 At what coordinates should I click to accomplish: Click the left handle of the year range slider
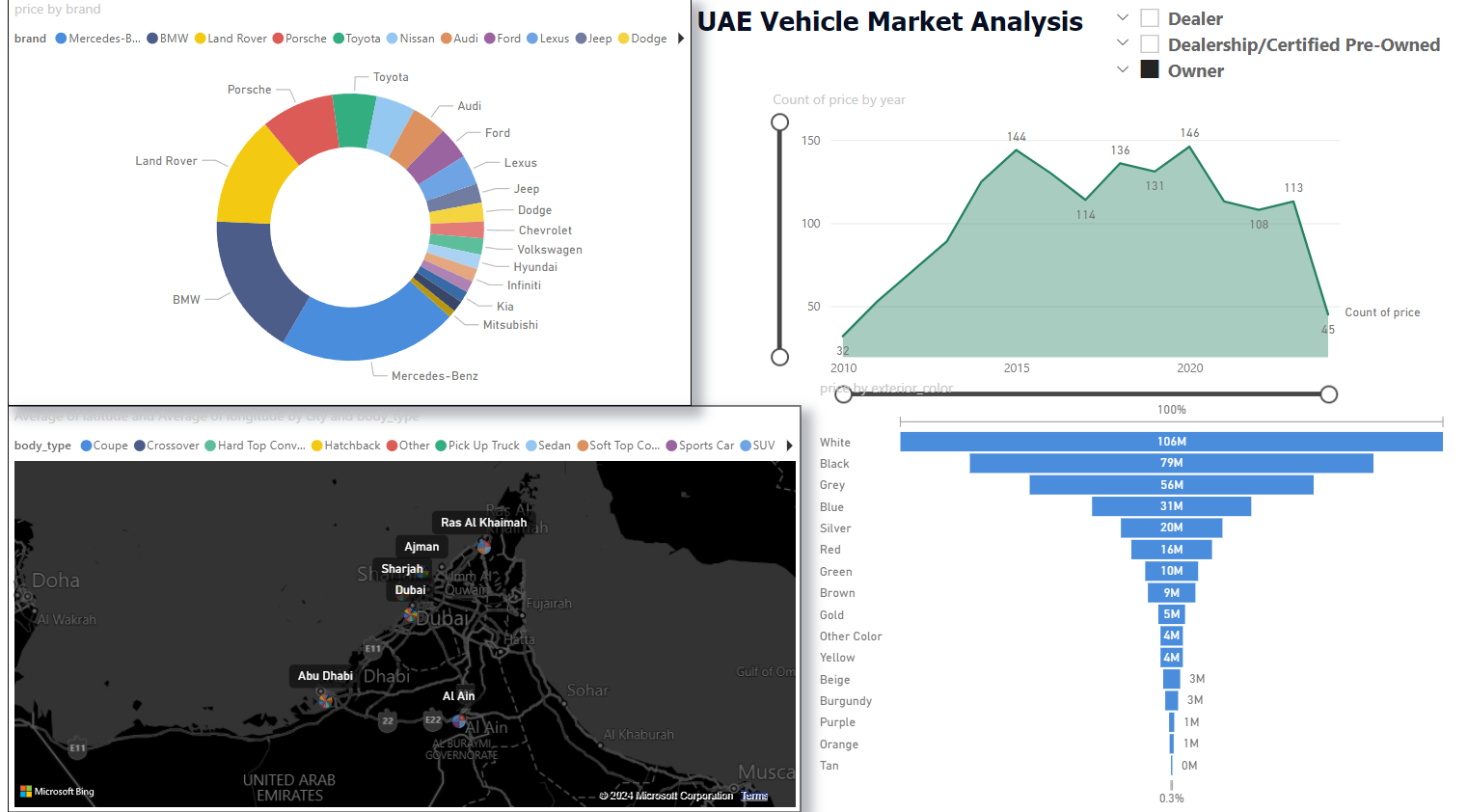(x=844, y=393)
